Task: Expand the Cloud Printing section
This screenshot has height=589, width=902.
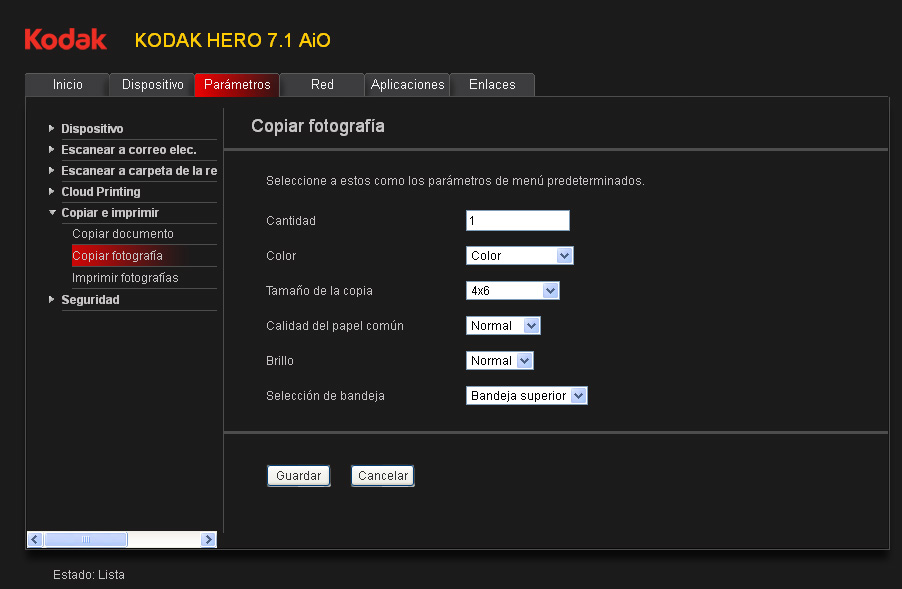Action: (x=52, y=192)
